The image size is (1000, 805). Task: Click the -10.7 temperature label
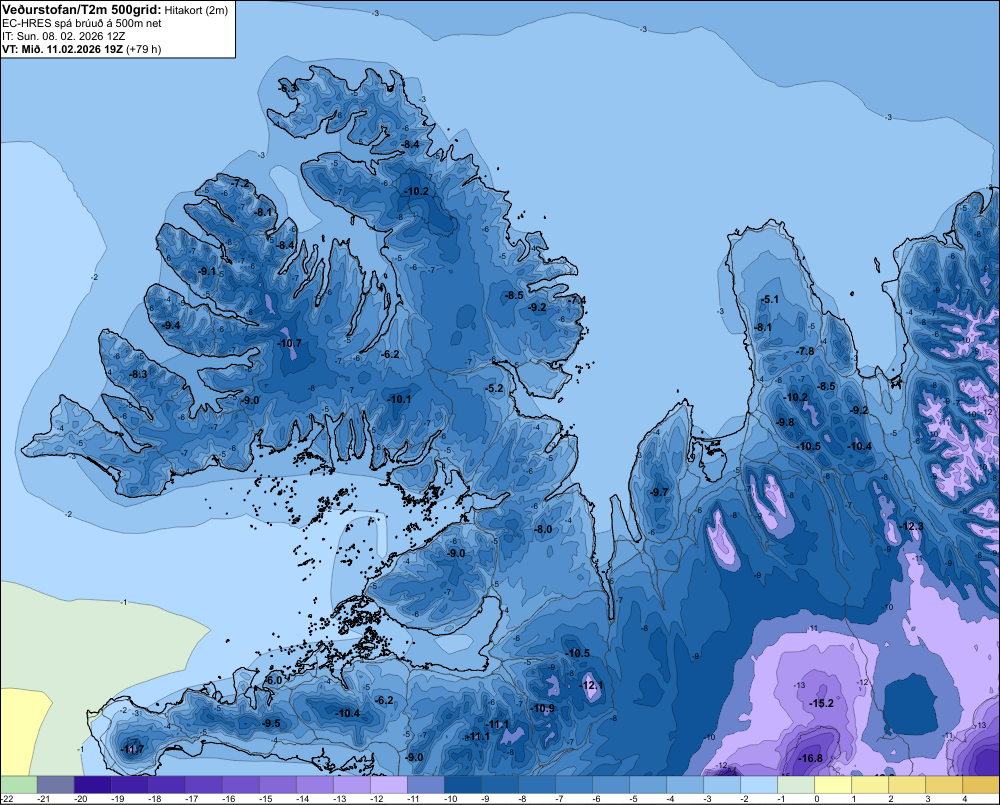coord(289,343)
